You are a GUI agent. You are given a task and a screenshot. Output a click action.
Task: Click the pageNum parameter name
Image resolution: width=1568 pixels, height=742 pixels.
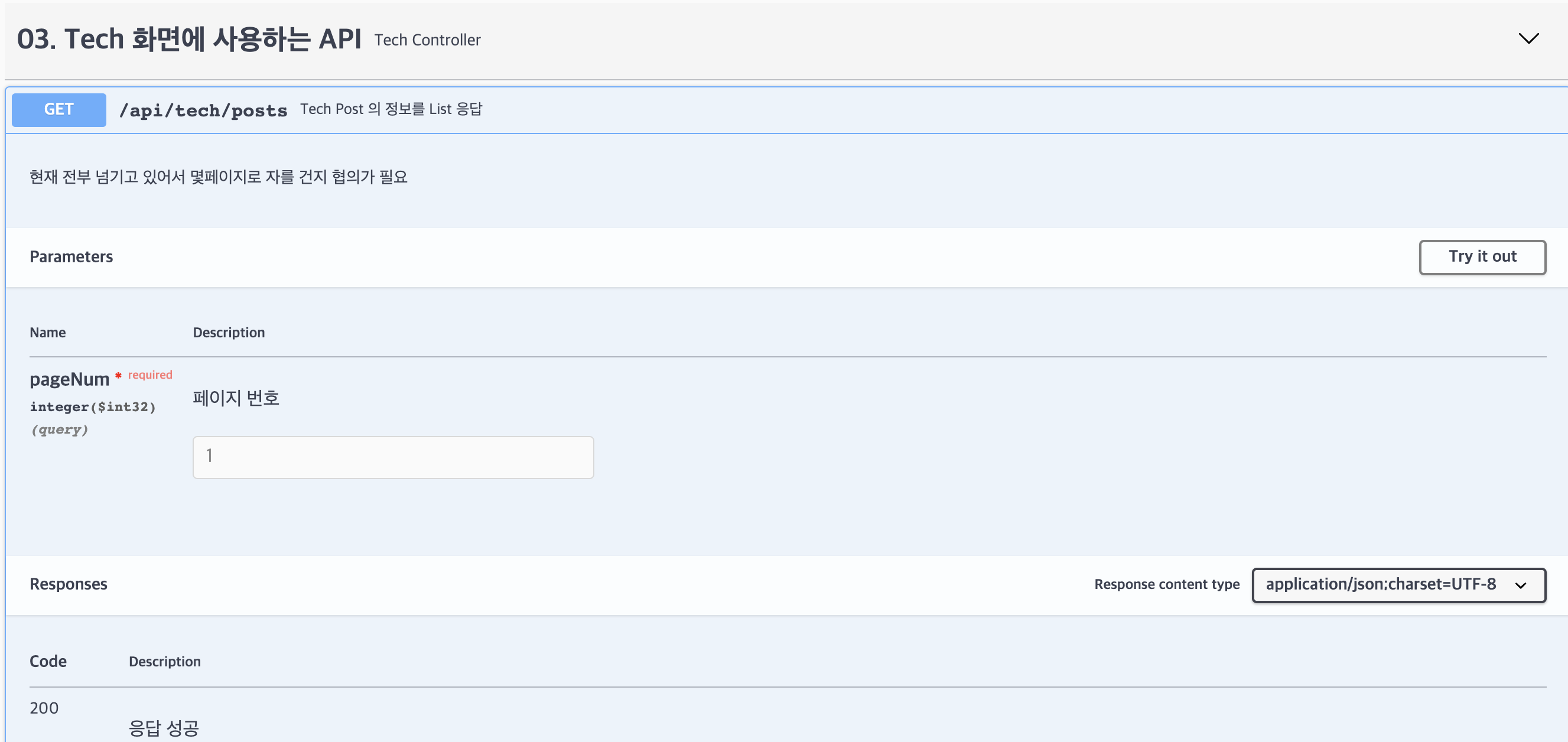coord(69,379)
